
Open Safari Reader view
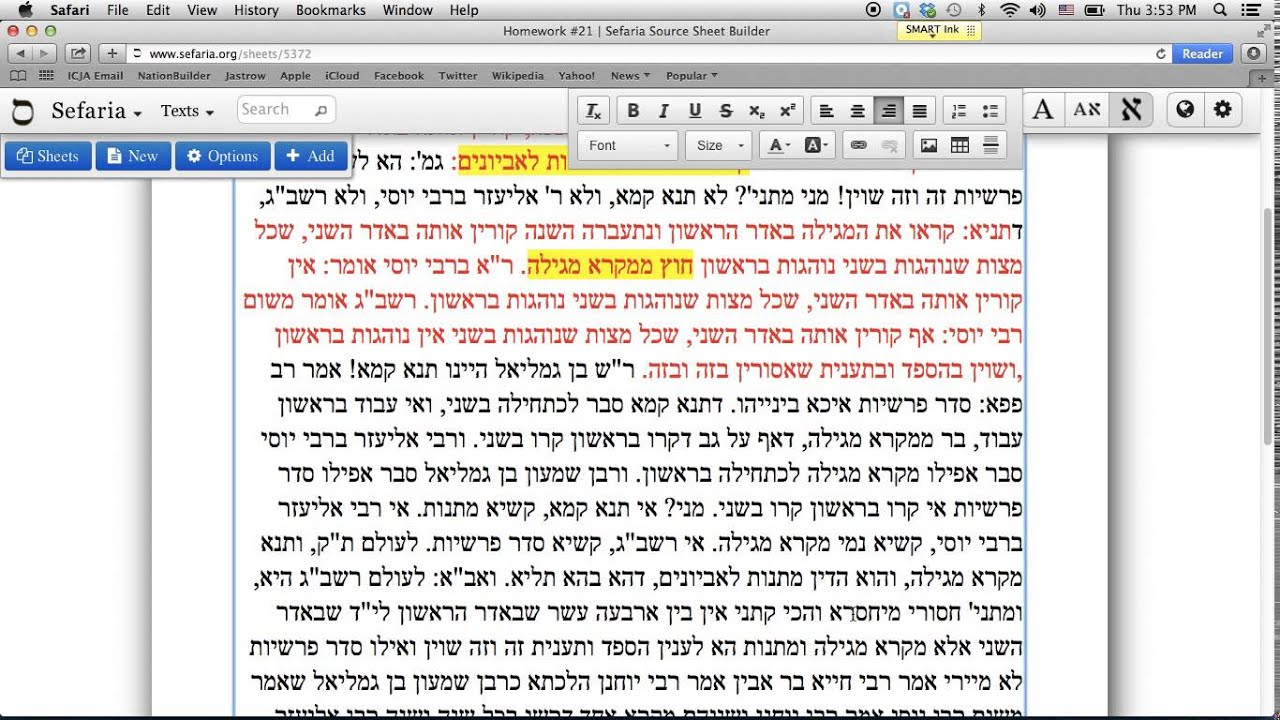coord(1202,54)
